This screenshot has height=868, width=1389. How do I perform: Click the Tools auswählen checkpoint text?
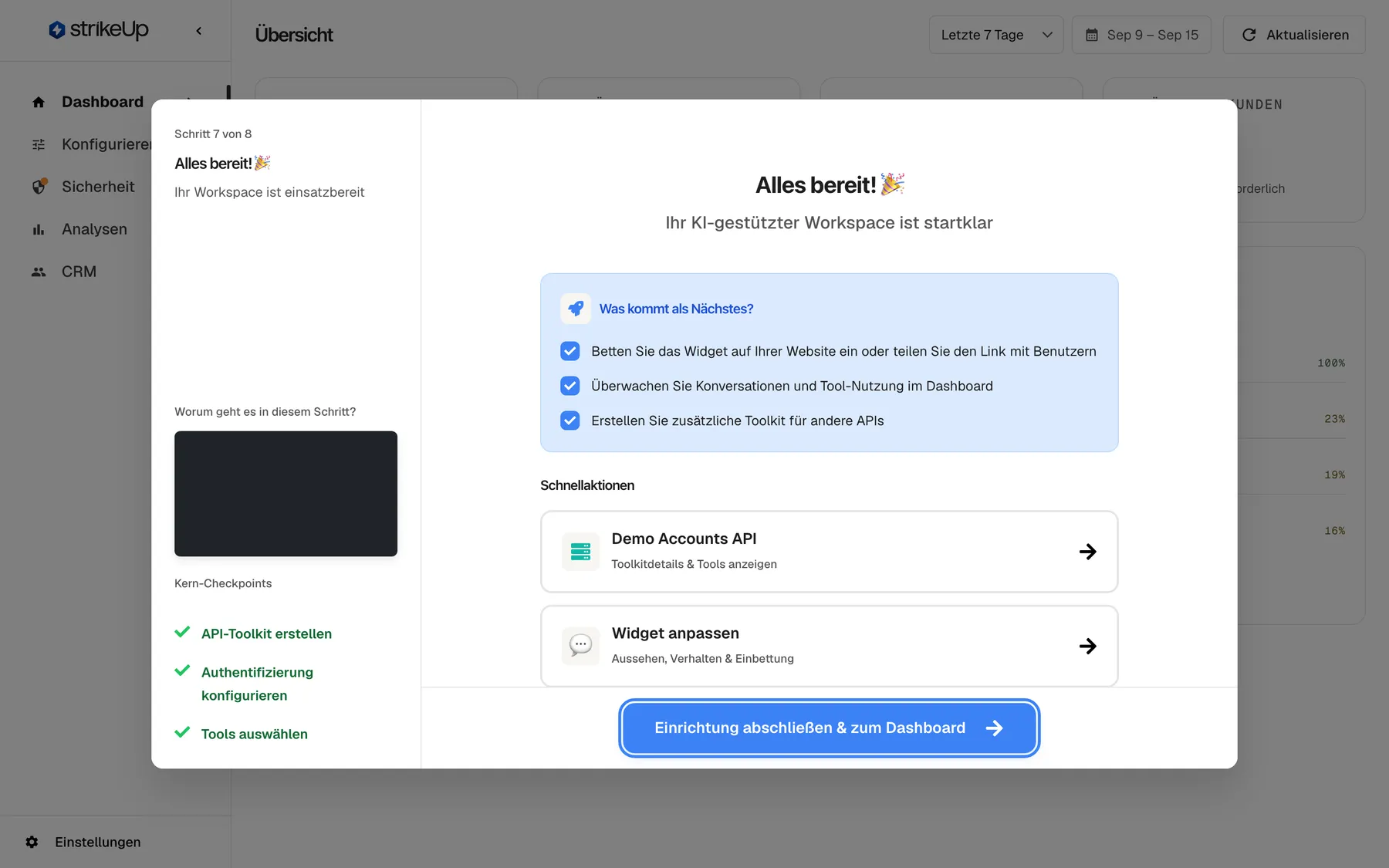tap(254, 734)
